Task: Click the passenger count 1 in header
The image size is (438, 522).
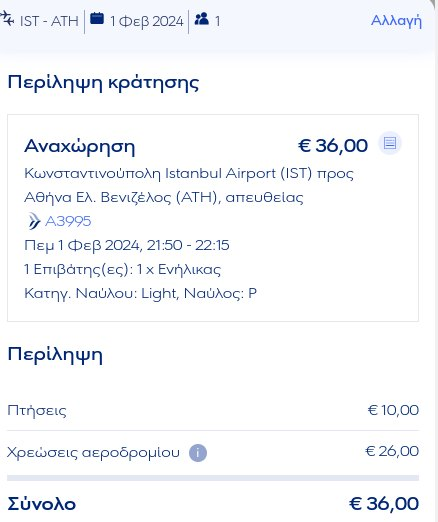Action: (217, 22)
